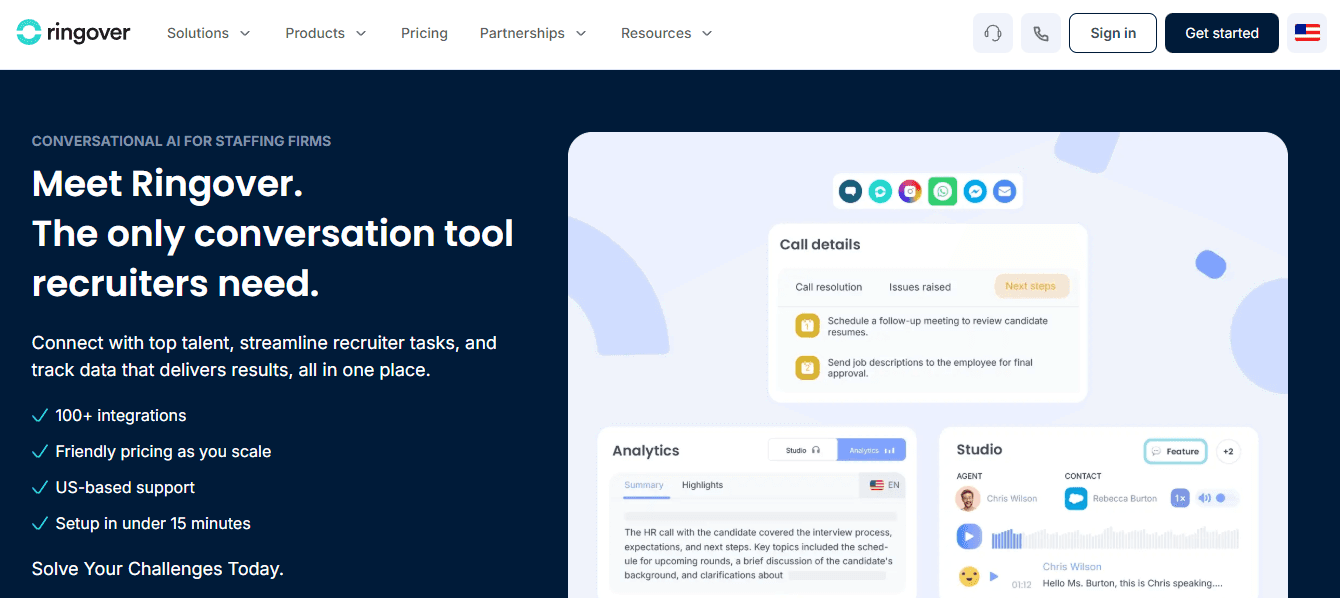Viewport: 1340px width, 598px height.
Task: Select the Next steps tab
Action: pos(1031,286)
